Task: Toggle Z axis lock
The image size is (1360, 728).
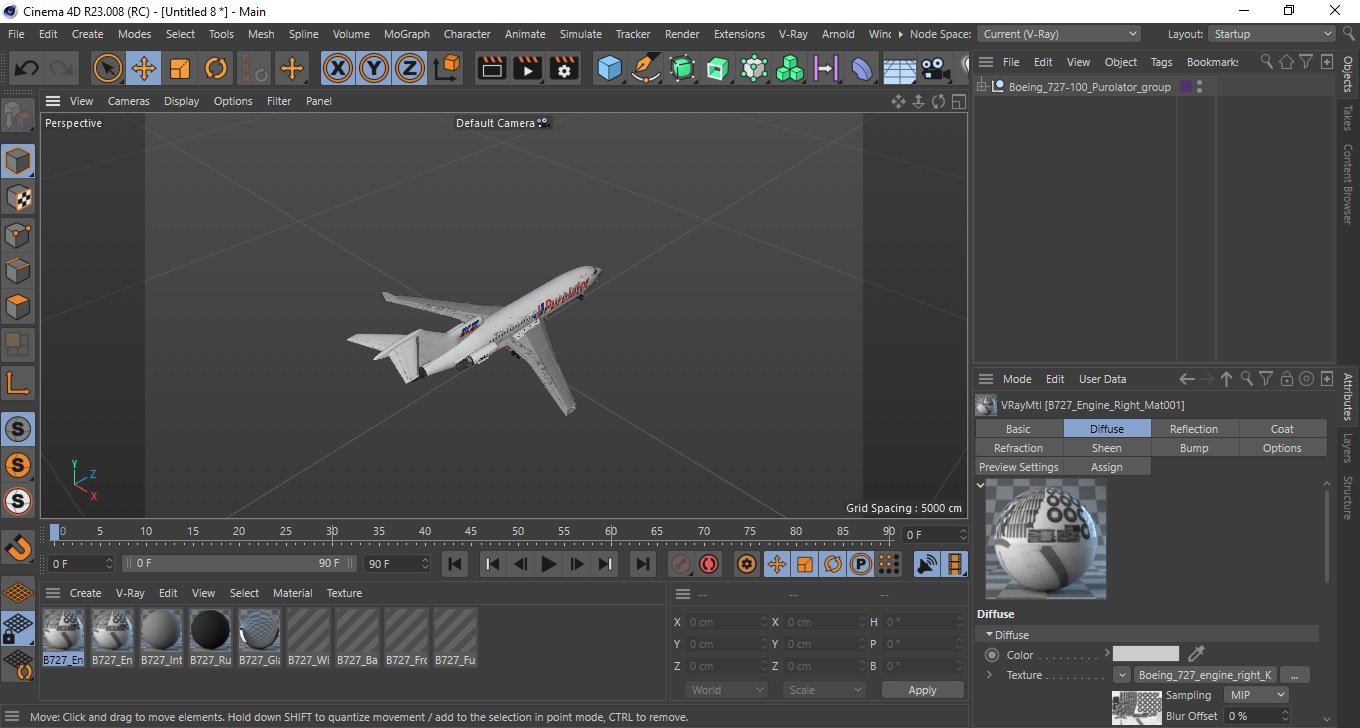Action: click(410, 69)
